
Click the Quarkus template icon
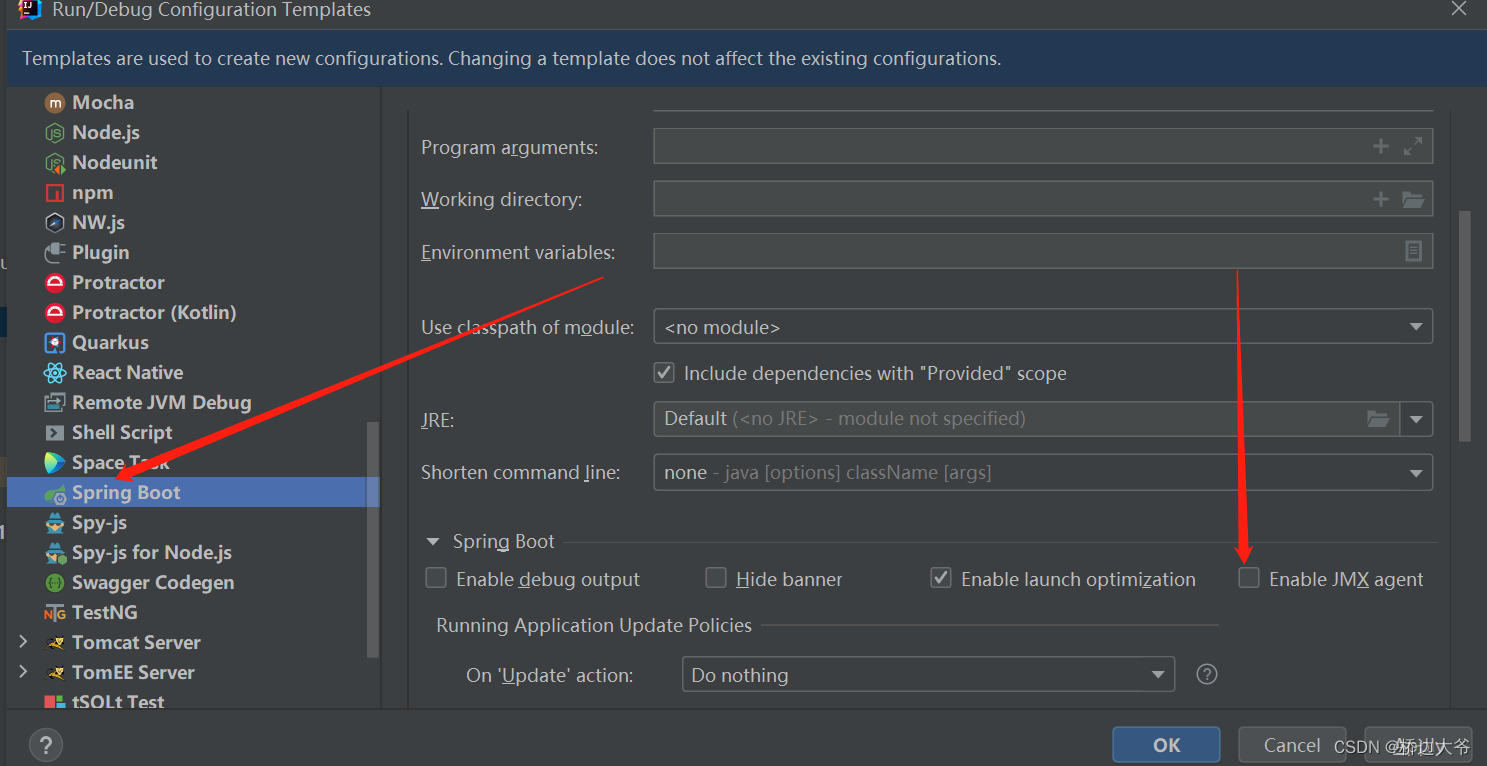click(55, 342)
